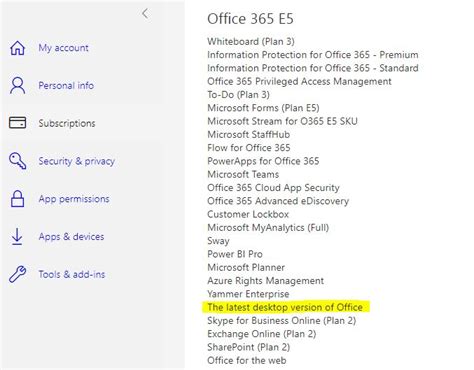Click Office 365 Privileged Access Management
The width and height of the screenshot is (474, 370).
click(x=299, y=81)
